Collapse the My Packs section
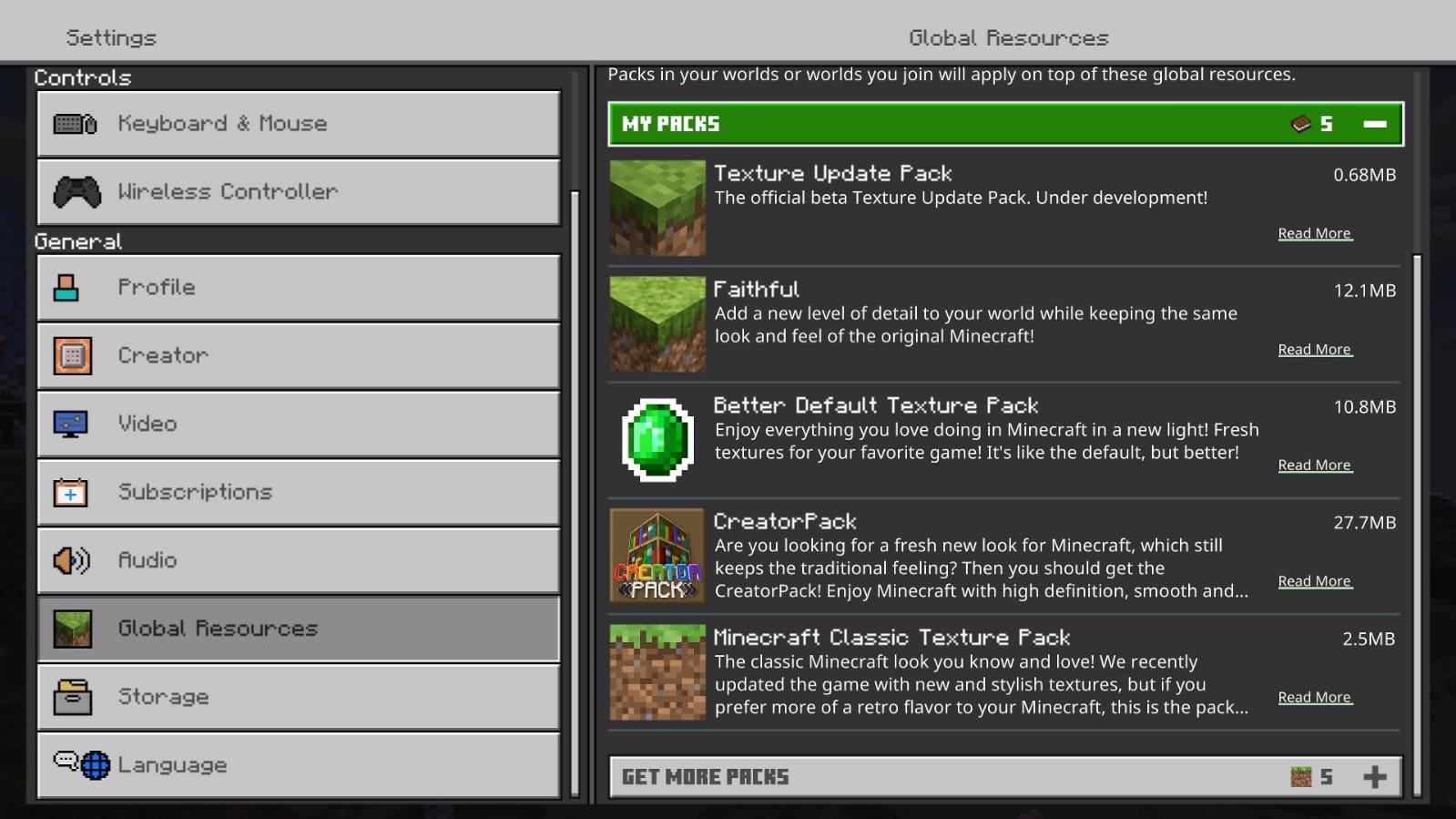The width and height of the screenshot is (1456, 819). click(x=1375, y=124)
